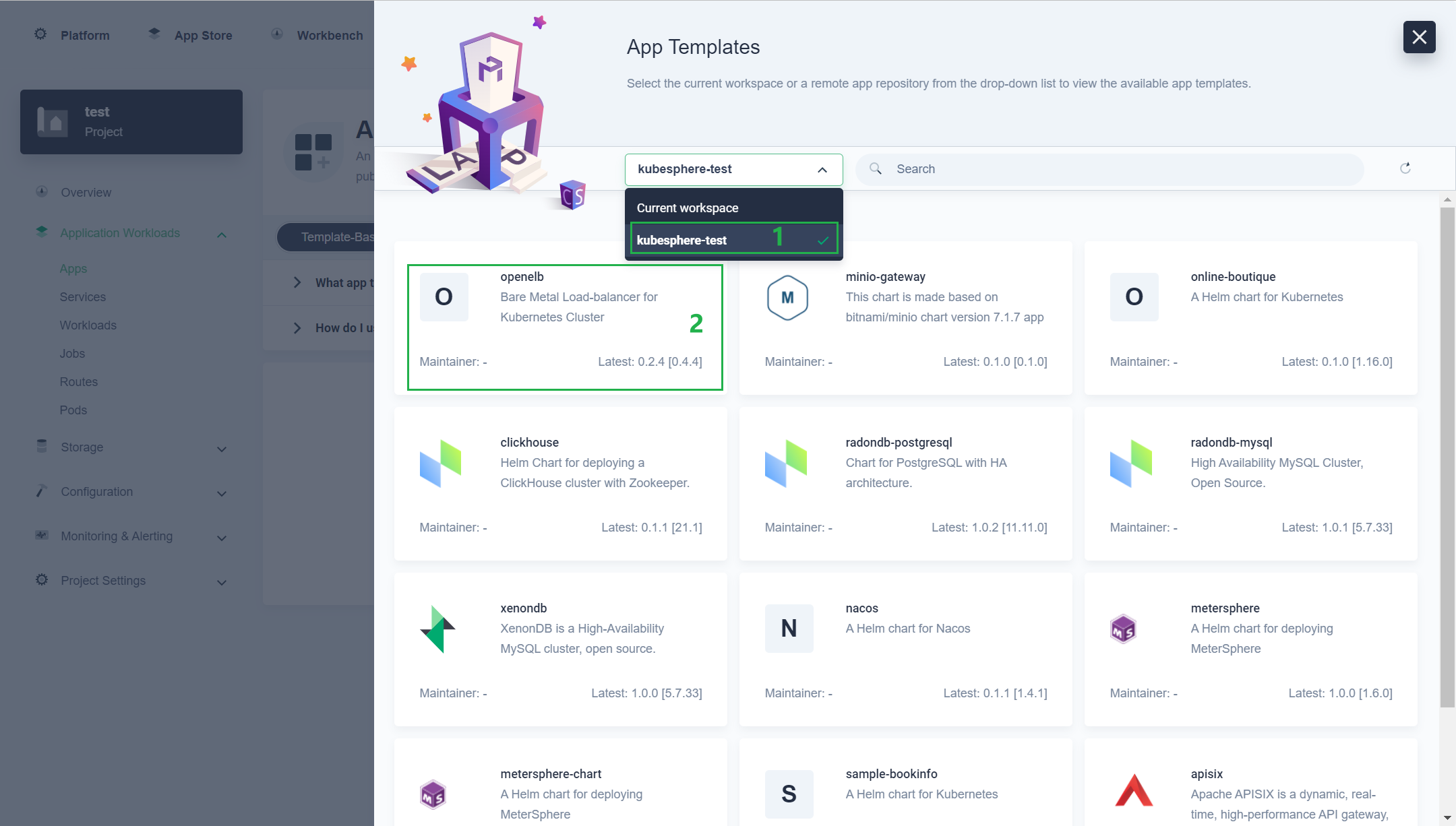This screenshot has height=826, width=1456.
Task: Click the radondb-mysql logo icon
Action: 1131,463
